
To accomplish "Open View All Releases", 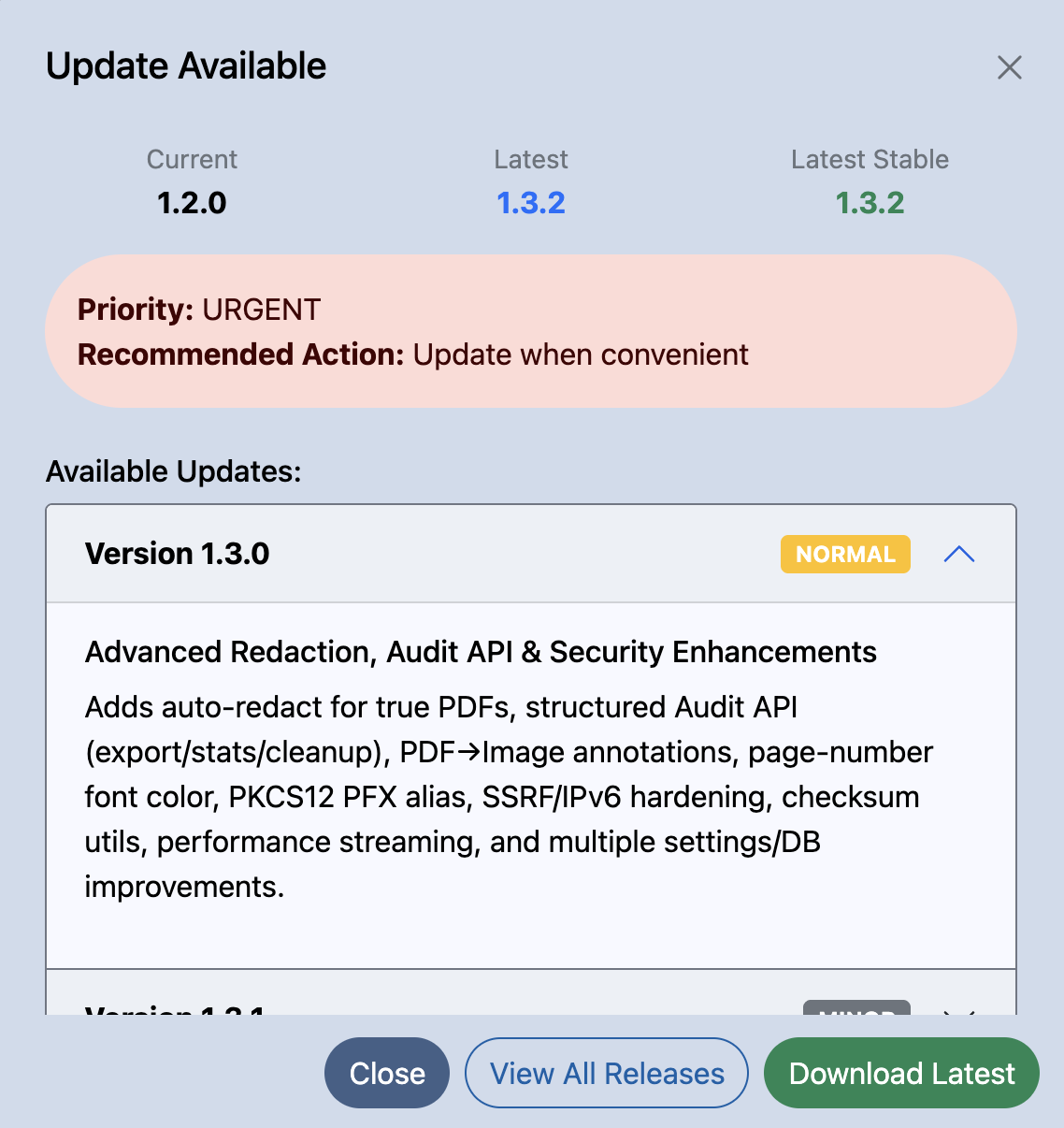I will pos(607,1073).
